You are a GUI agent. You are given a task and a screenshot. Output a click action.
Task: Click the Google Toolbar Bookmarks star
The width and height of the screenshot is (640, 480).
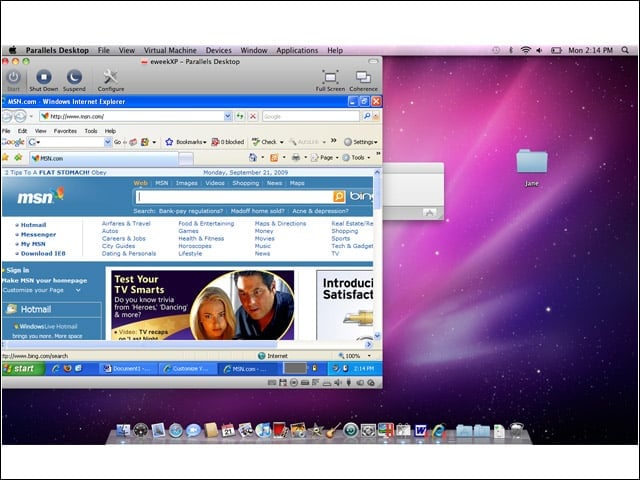(169, 142)
